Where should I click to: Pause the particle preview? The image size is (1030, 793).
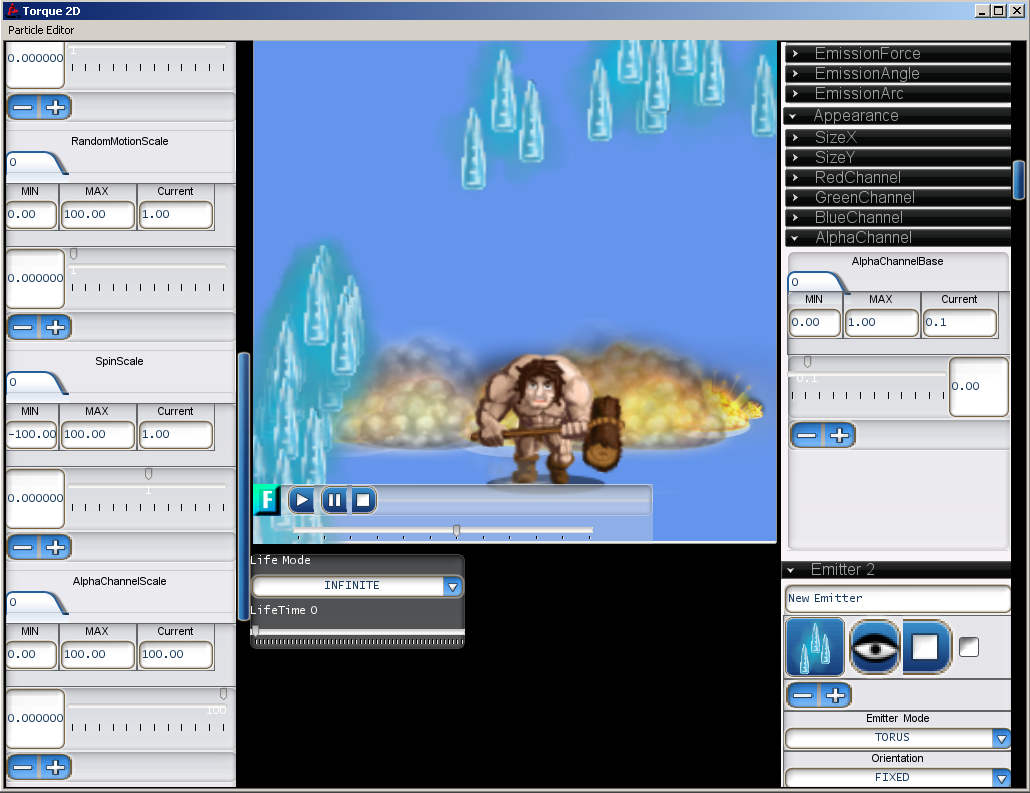(334, 501)
